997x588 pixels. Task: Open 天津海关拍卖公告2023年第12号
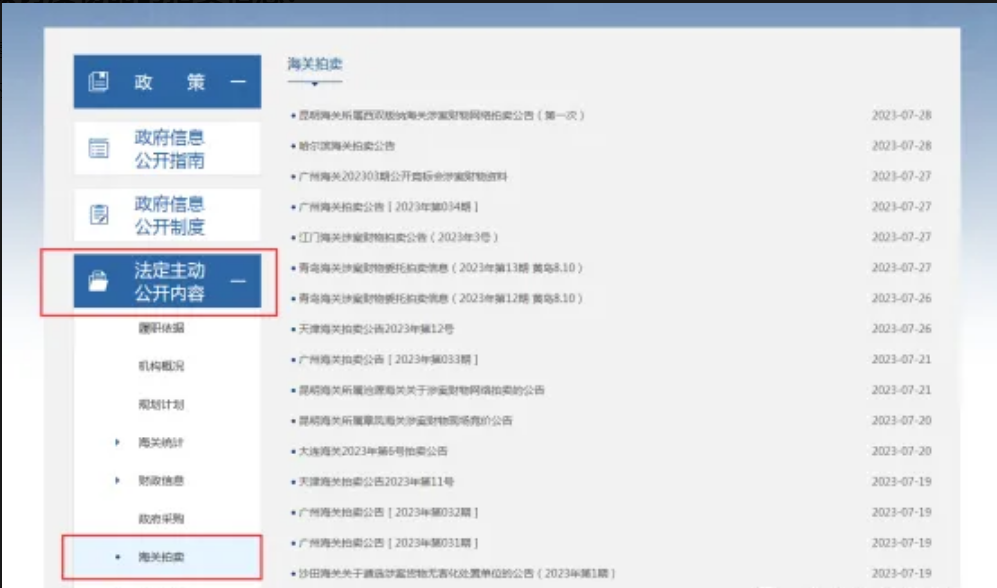click(376, 329)
